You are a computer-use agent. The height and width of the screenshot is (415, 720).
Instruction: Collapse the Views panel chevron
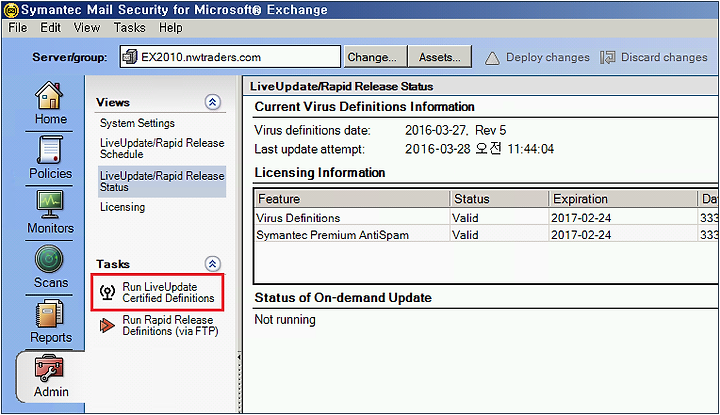tap(213, 102)
